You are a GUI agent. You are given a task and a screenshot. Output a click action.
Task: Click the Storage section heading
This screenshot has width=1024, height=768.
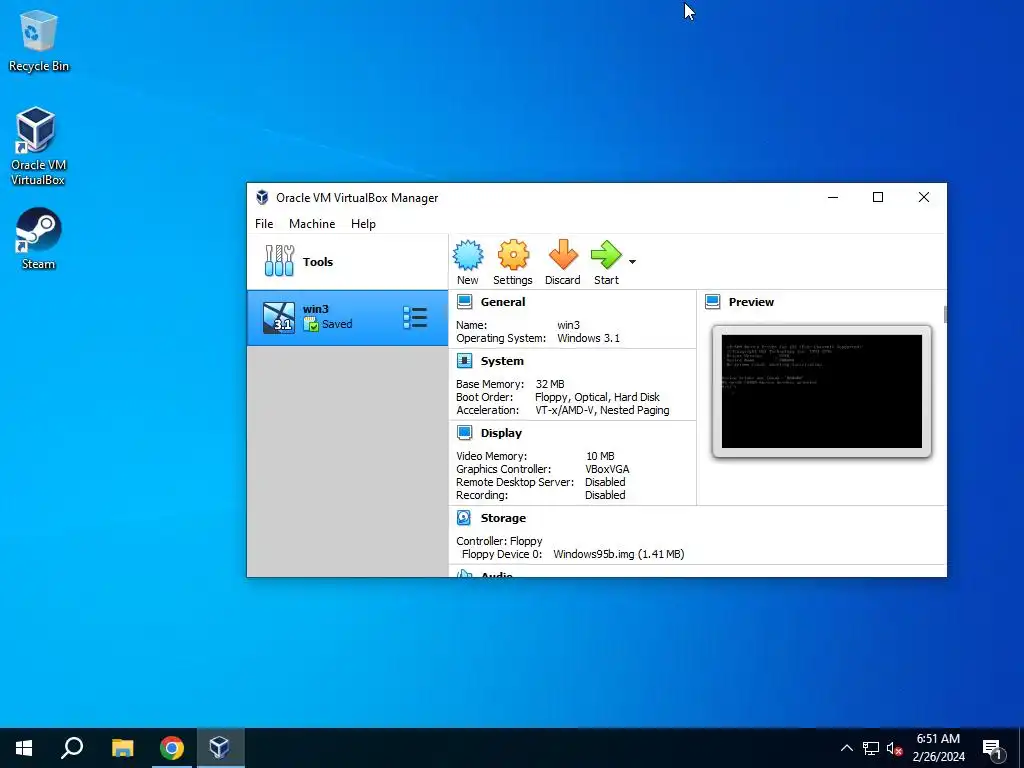[x=503, y=518]
